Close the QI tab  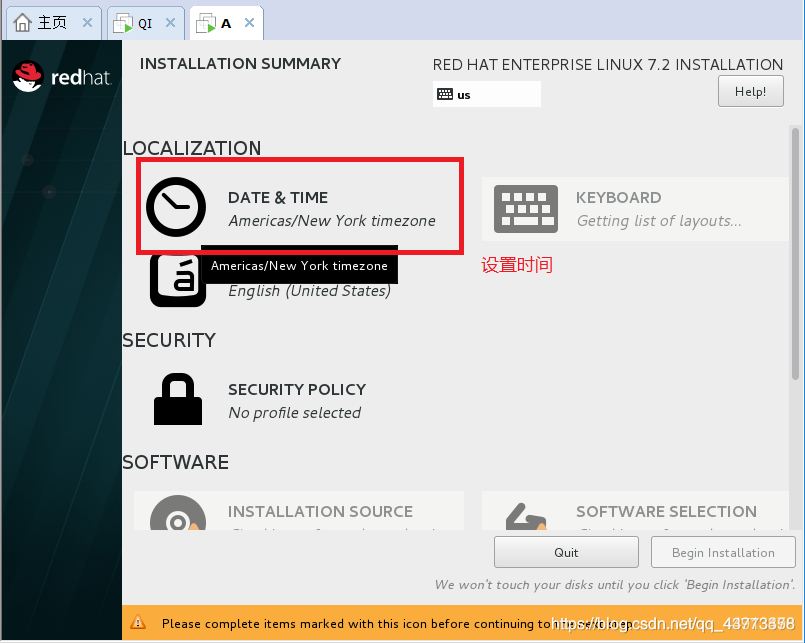click(170, 23)
